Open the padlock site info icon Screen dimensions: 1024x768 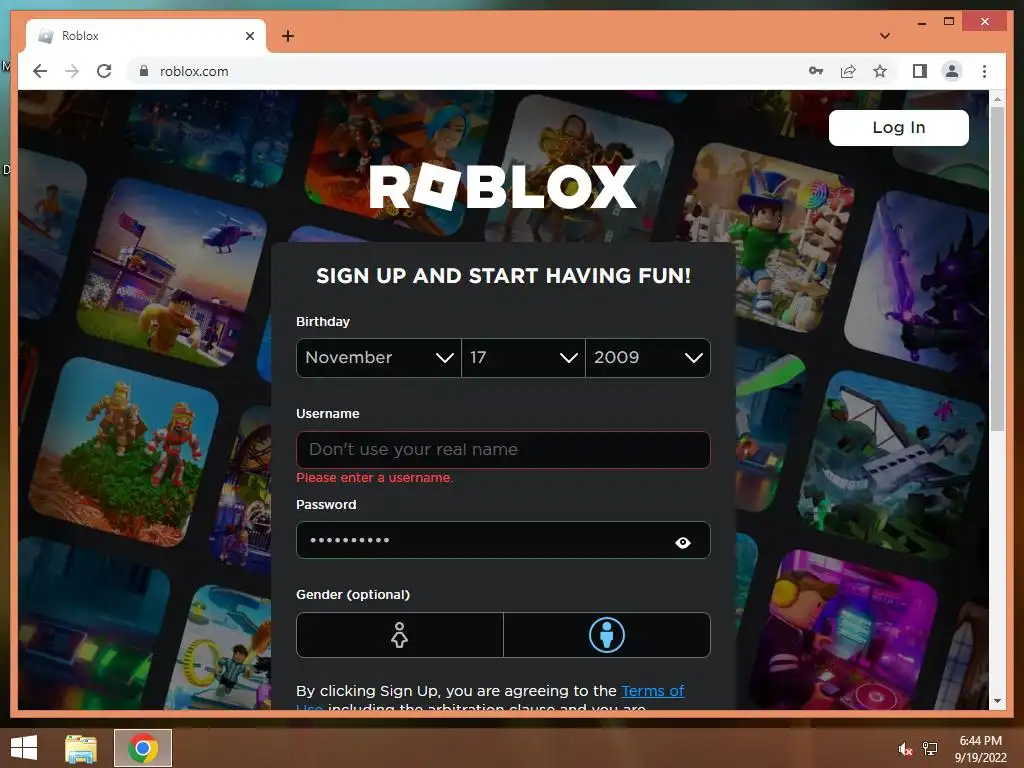(x=144, y=71)
